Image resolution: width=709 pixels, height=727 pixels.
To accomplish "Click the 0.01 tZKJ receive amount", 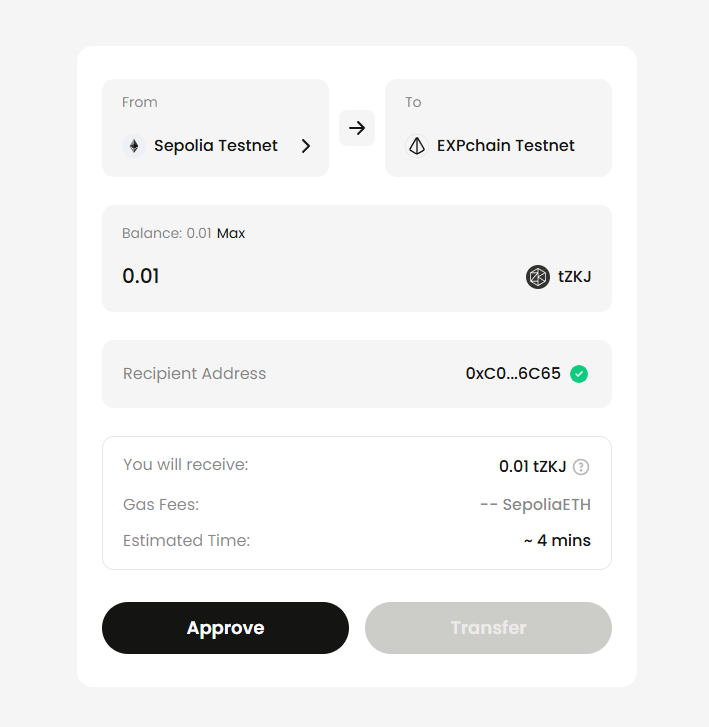I will (x=532, y=466).
